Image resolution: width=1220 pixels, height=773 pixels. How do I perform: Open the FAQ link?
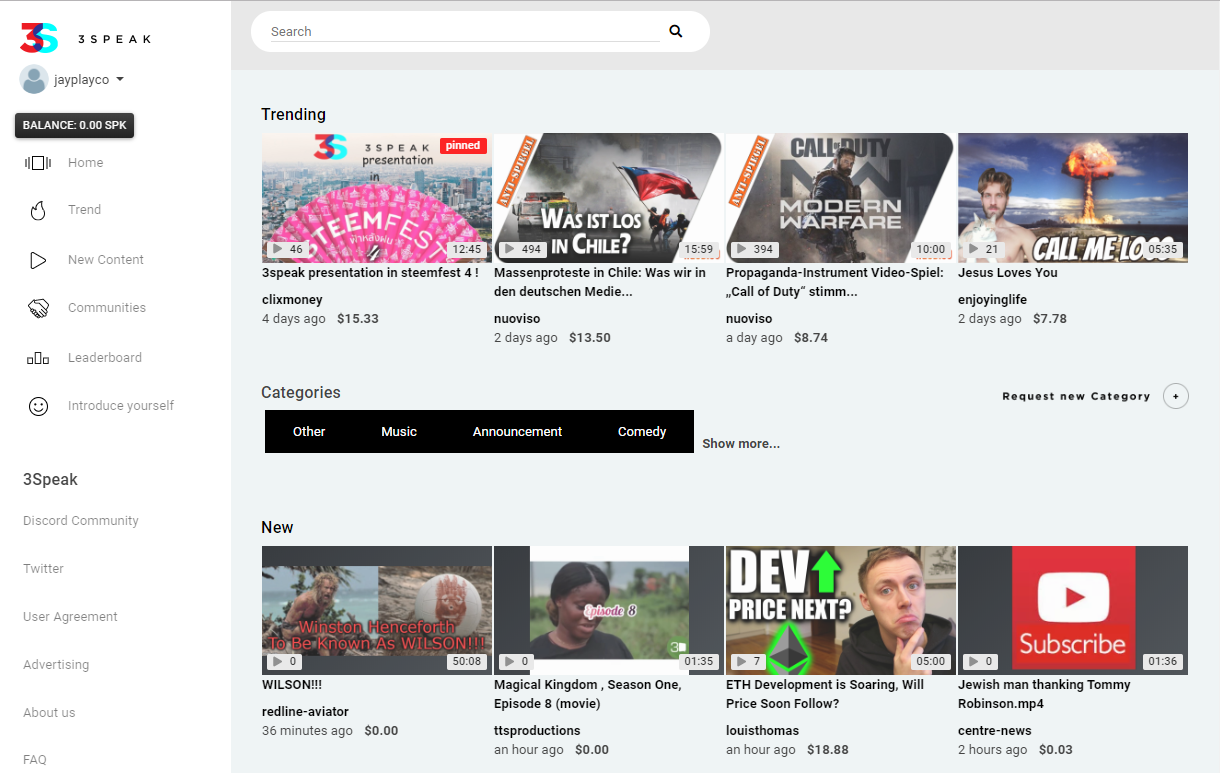[x=35, y=760]
